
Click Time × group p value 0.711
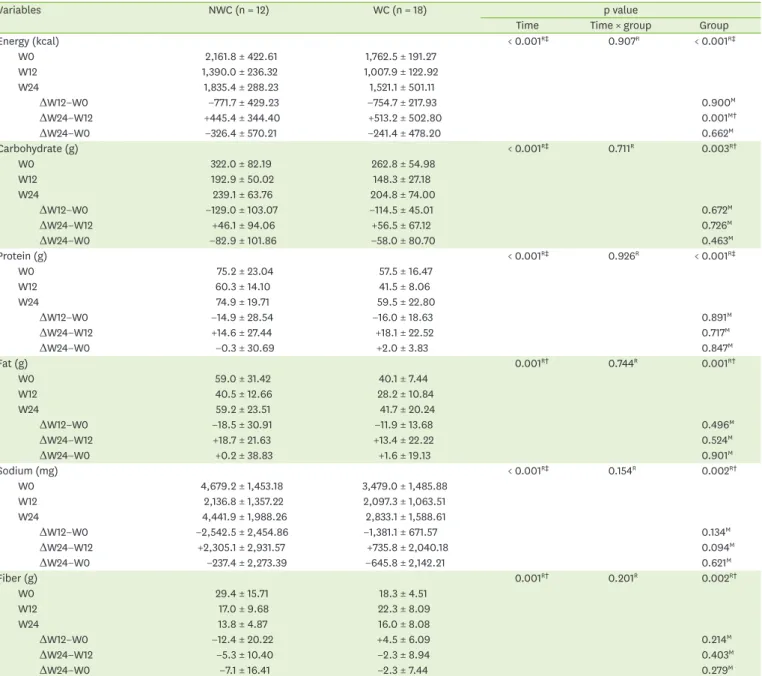pos(621,149)
